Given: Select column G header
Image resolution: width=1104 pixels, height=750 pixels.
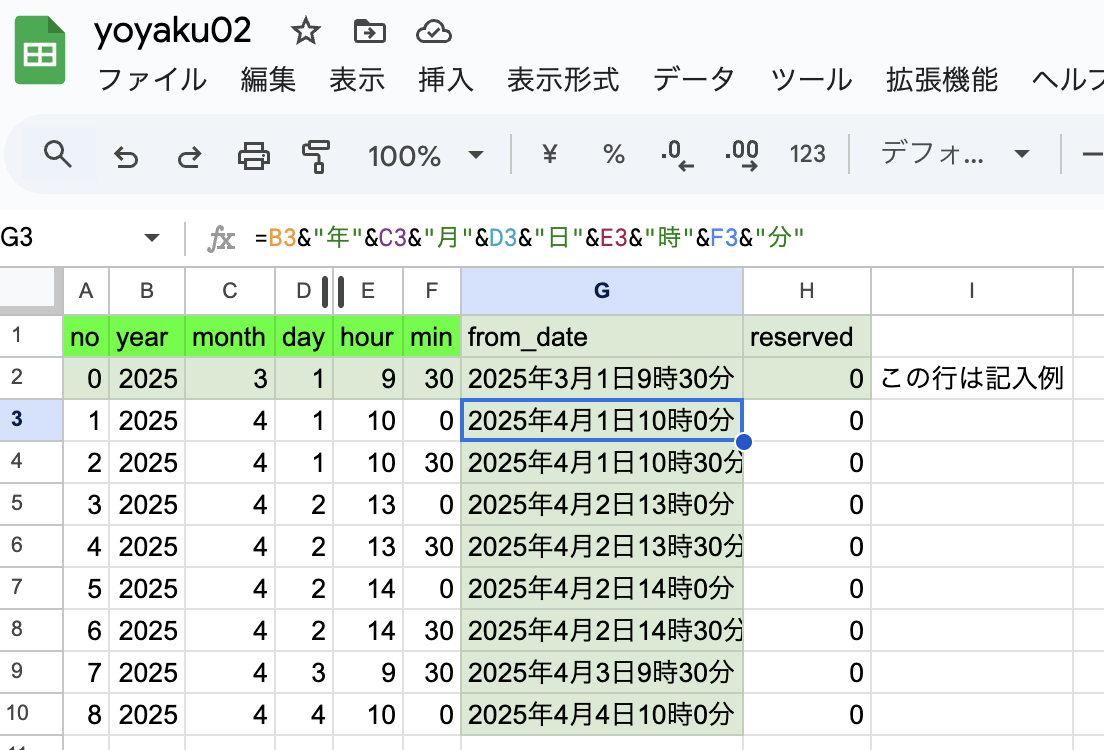Looking at the screenshot, I should (x=602, y=291).
